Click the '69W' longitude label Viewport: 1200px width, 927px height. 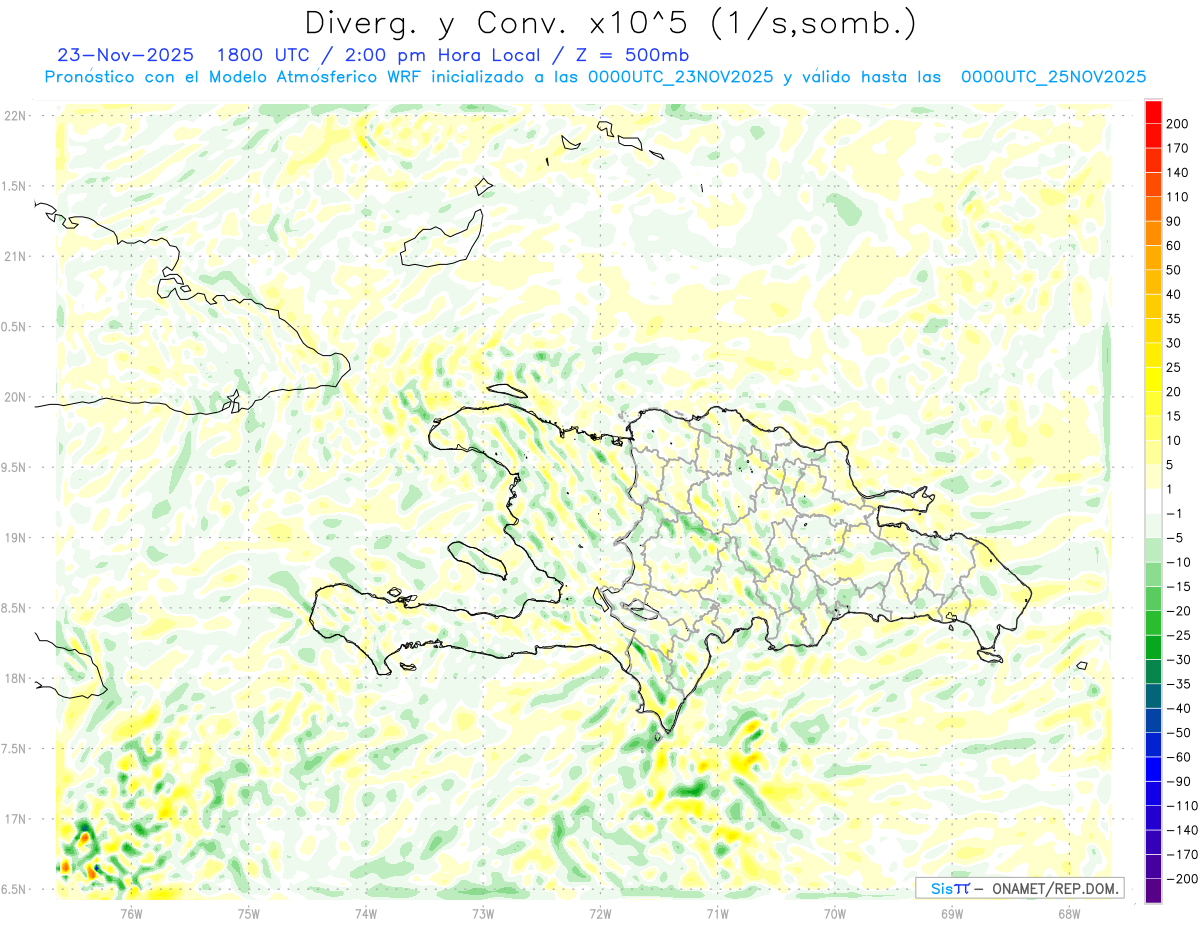951,913
